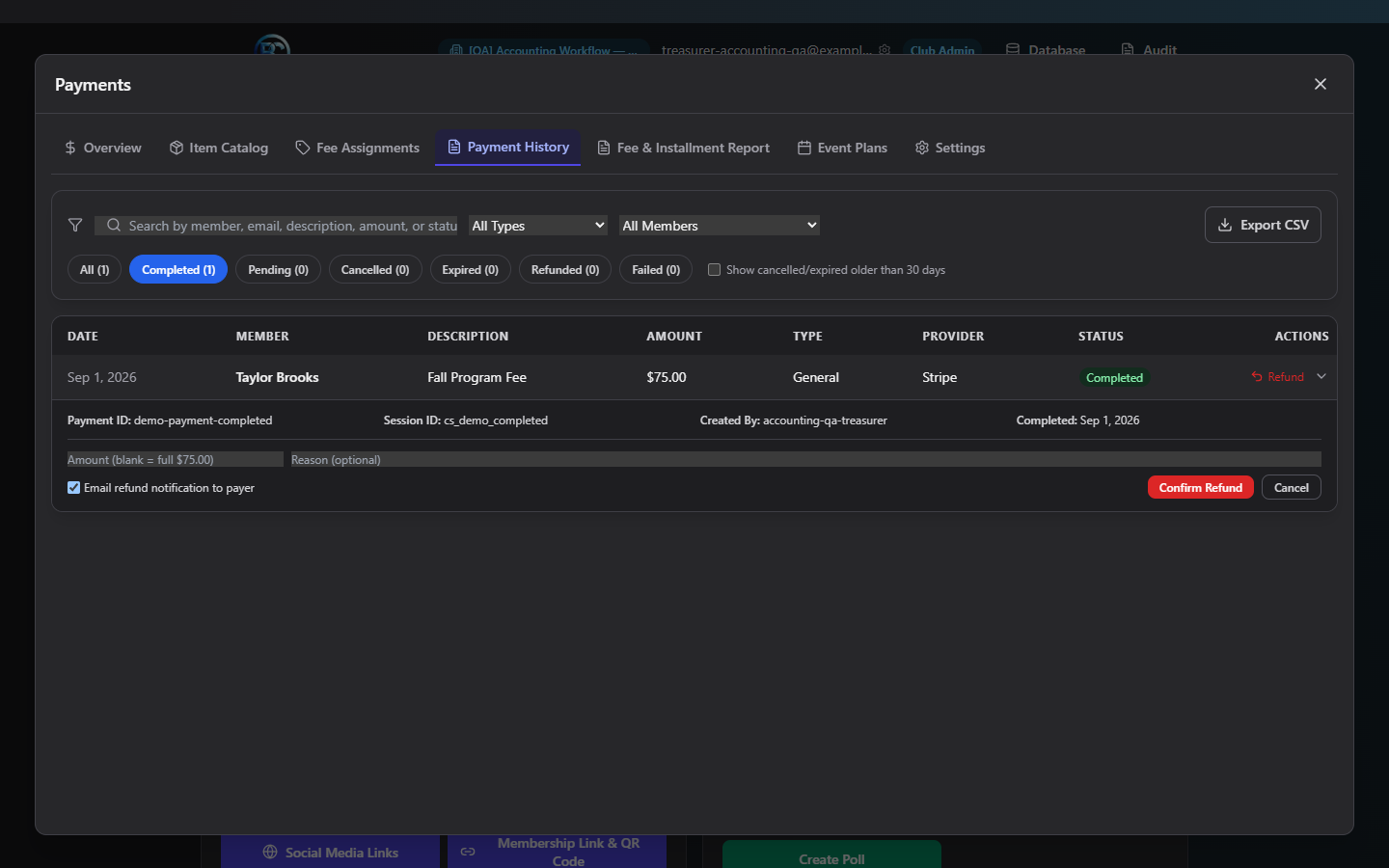Screen dimensions: 1389x868
Task: Click the calendar icon on Event Plans
Action: 804,148
